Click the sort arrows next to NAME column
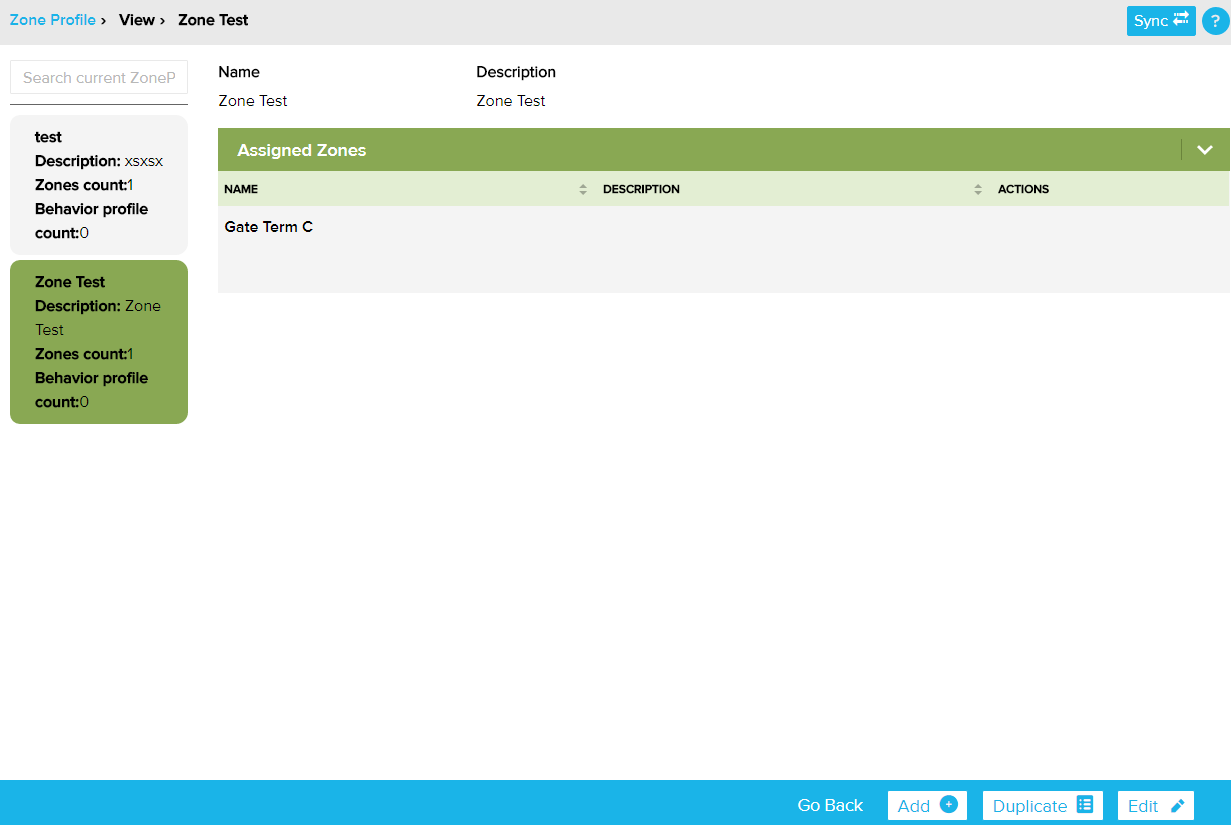The height and width of the screenshot is (825, 1231). [x=583, y=189]
